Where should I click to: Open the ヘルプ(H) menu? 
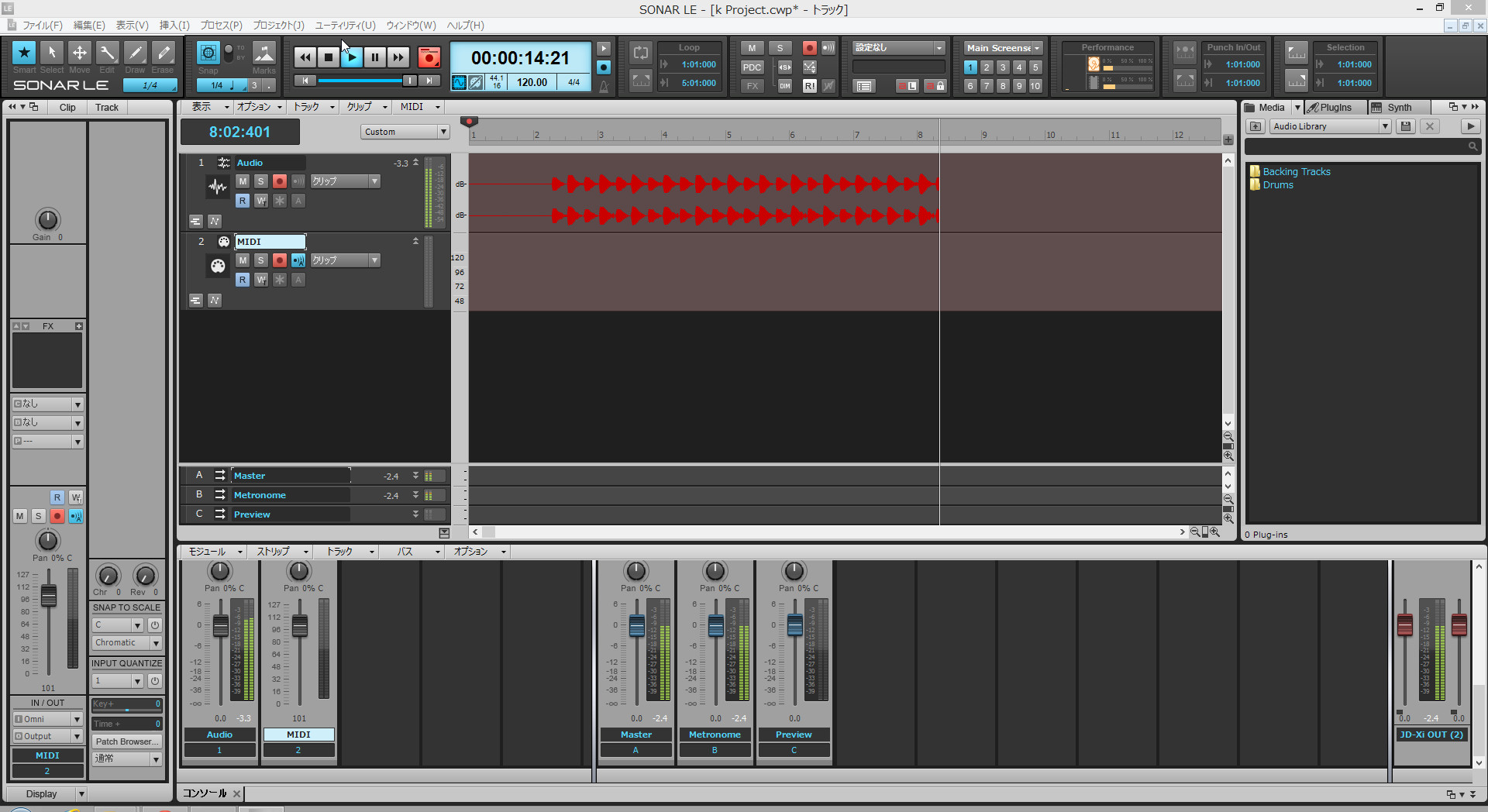pyautogui.click(x=465, y=26)
